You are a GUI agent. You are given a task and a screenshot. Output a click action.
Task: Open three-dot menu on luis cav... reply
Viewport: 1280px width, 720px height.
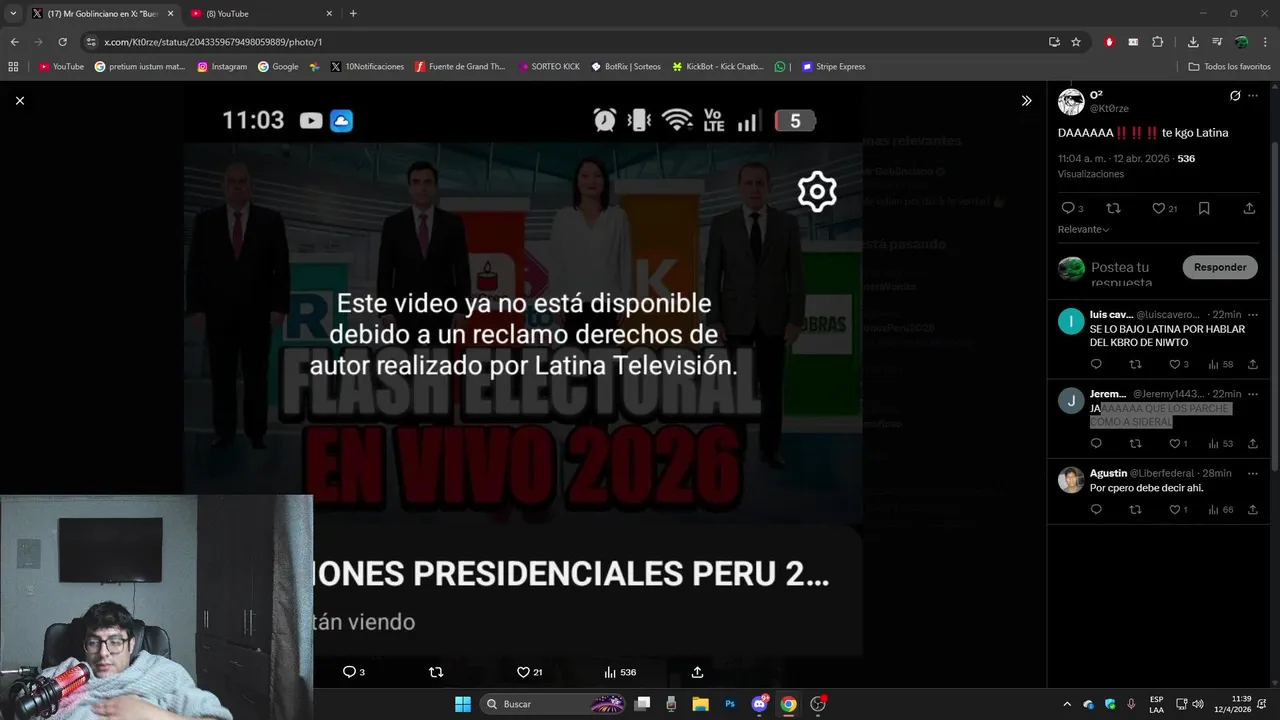click(1253, 314)
